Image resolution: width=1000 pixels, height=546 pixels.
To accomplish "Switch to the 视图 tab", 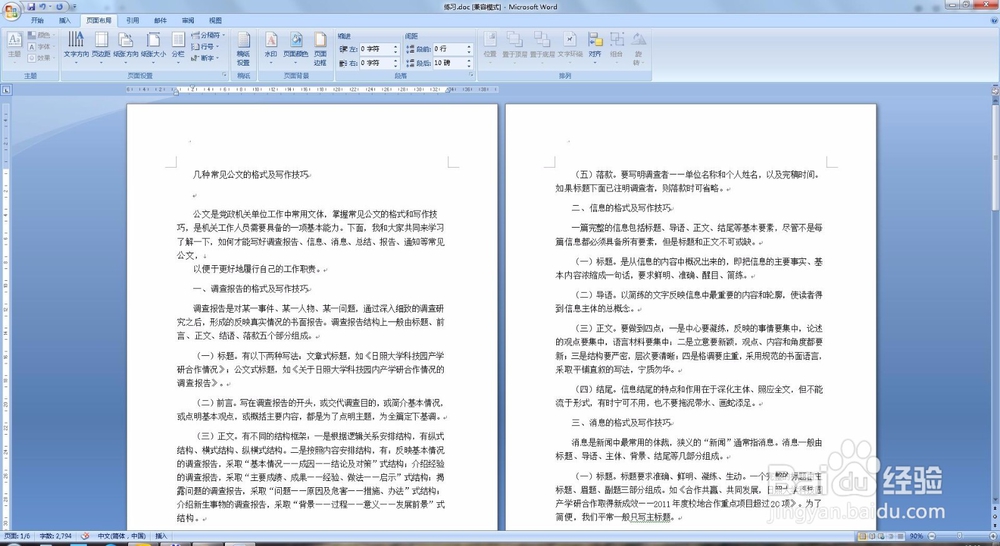I will [x=216, y=20].
